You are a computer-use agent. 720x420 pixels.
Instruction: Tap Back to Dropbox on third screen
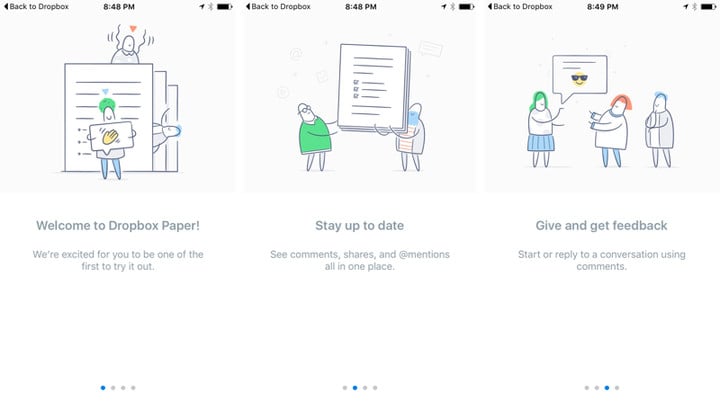[520, 7]
